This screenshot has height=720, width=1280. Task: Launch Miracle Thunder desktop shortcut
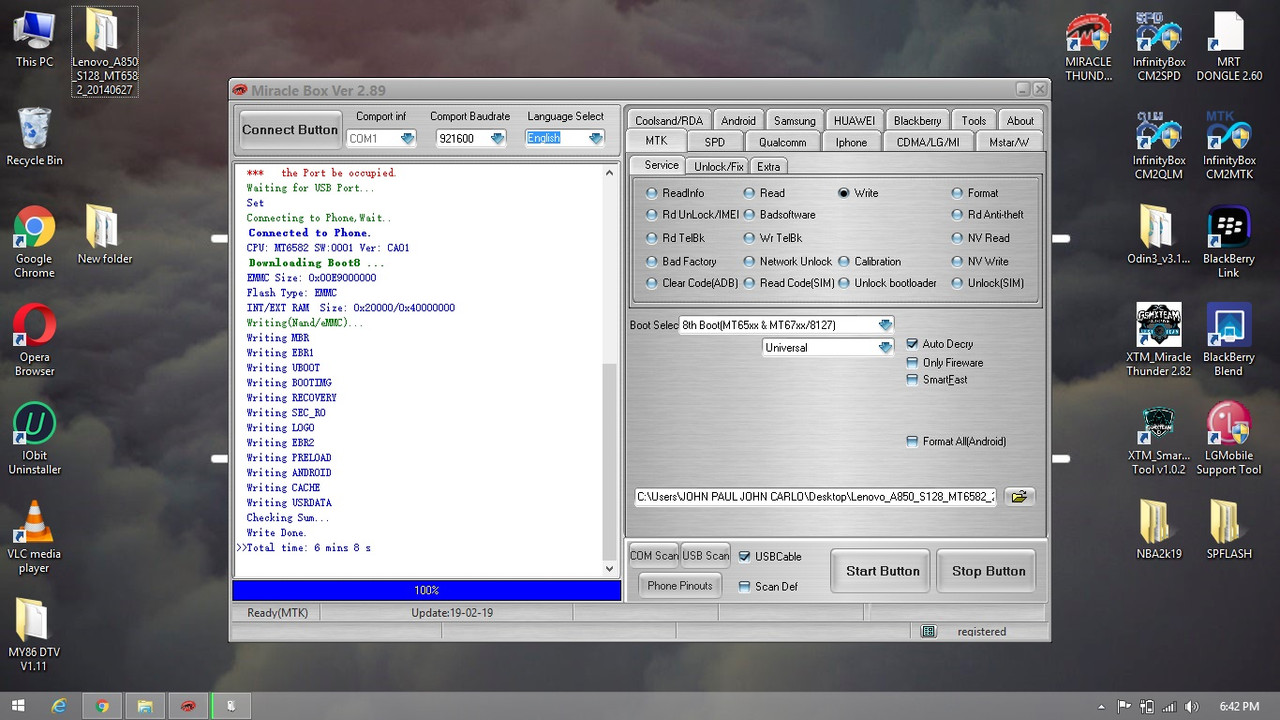1088,48
